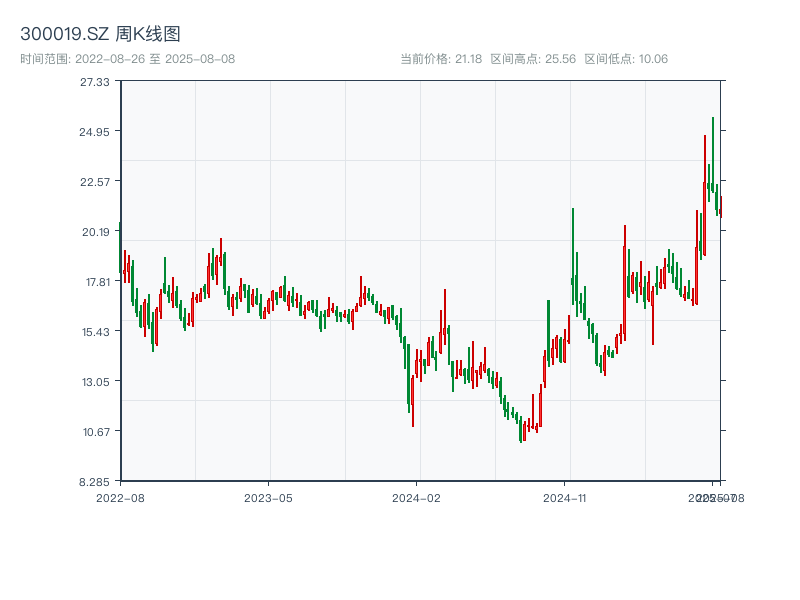The width and height of the screenshot is (800, 600).
Task: Click the lowest red candle near early 2024-02
Action: pyautogui.click(x=413, y=401)
